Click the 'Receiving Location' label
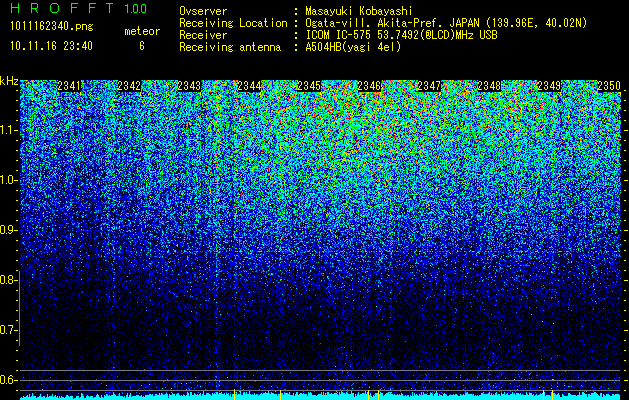This screenshot has height=400, width=629. tap(233, 23)
